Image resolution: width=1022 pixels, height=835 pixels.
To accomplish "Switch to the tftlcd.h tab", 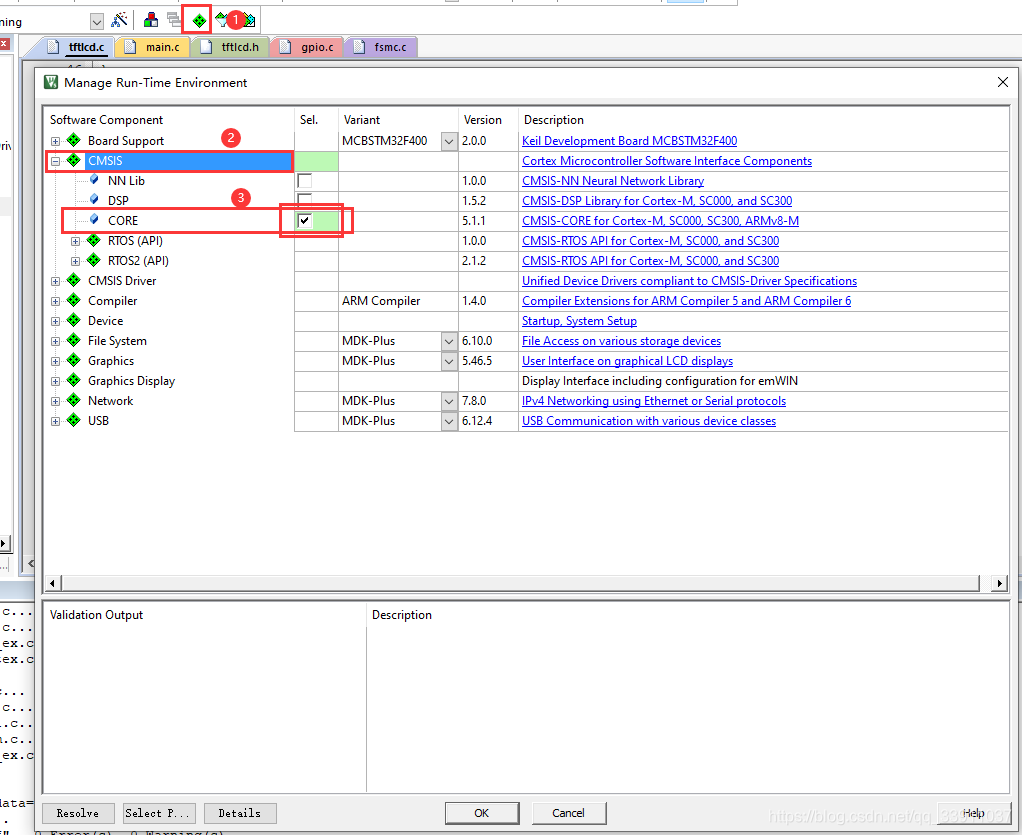I will (x=231, y=47).
